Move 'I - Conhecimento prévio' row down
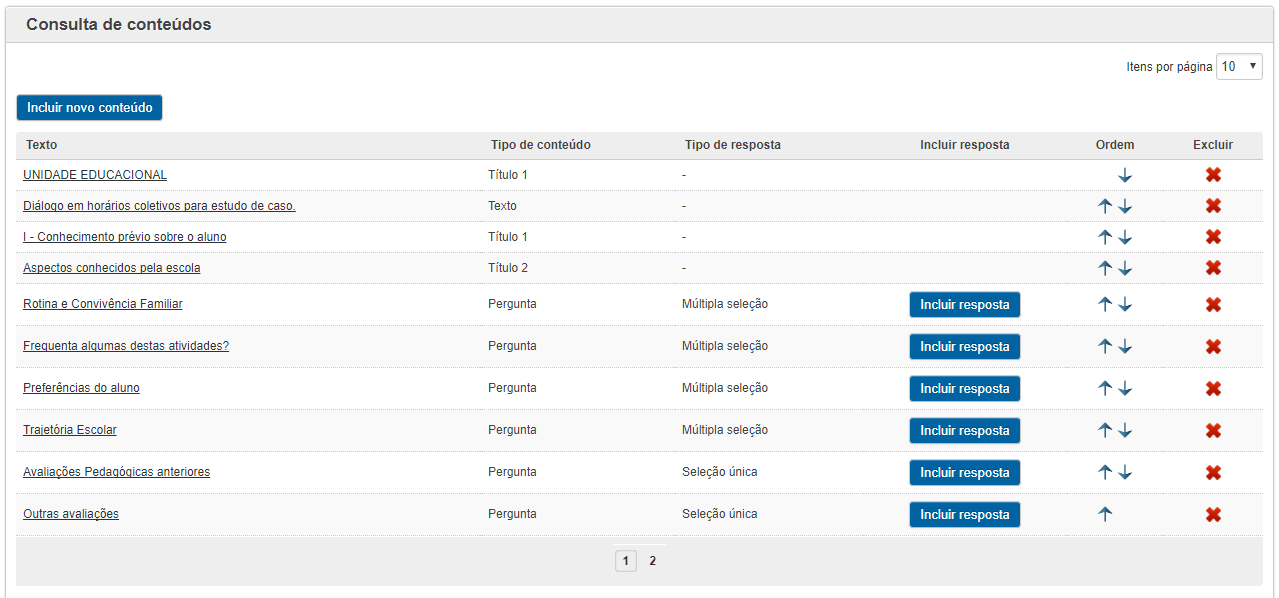This screenshot has width=1279, height=598. (x=1125, y=237)
